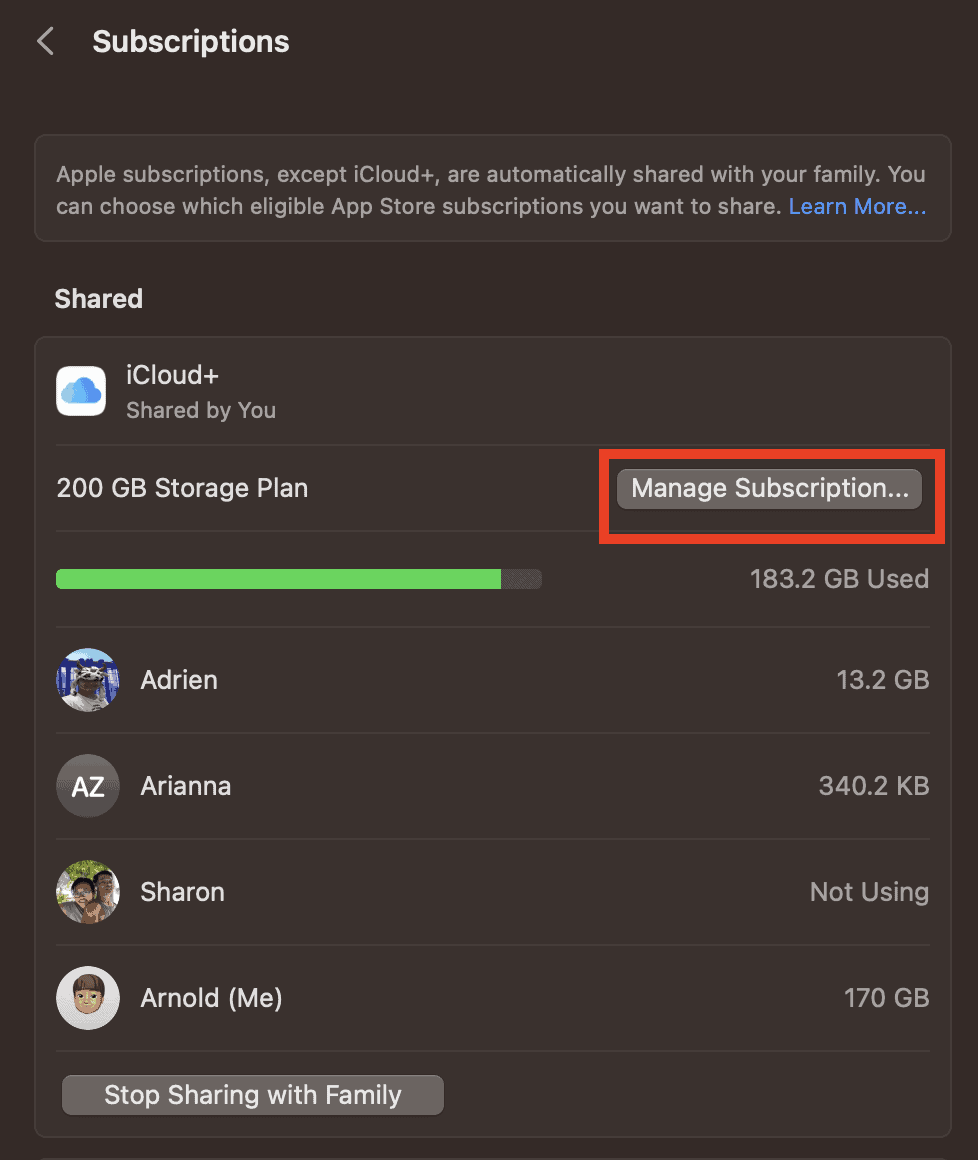Image resolution: width=978 pixels, height=1160 pixels.
Task: Click Arnold's 170 GB usage value
Action: point(887,998)
